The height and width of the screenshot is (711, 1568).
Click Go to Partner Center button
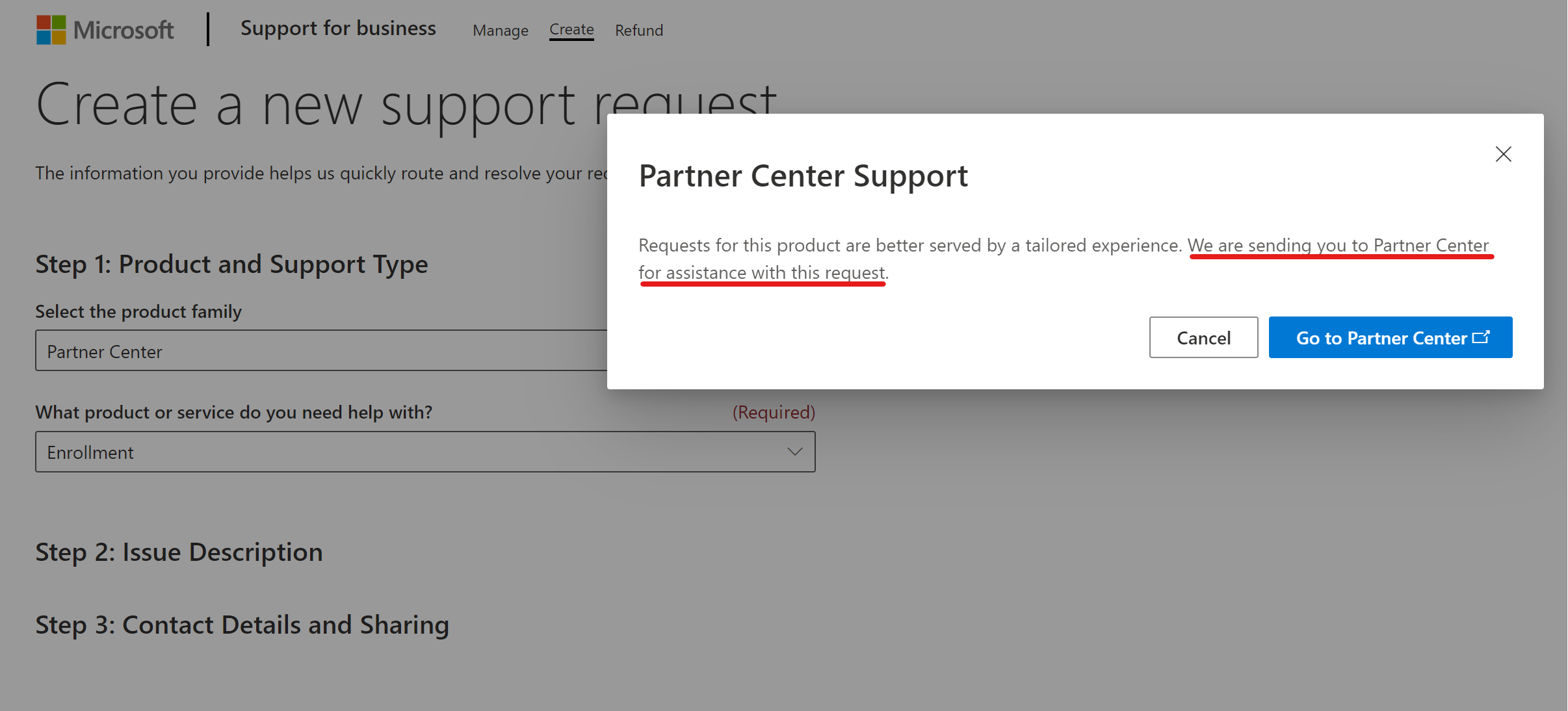tap(1391, 337)
